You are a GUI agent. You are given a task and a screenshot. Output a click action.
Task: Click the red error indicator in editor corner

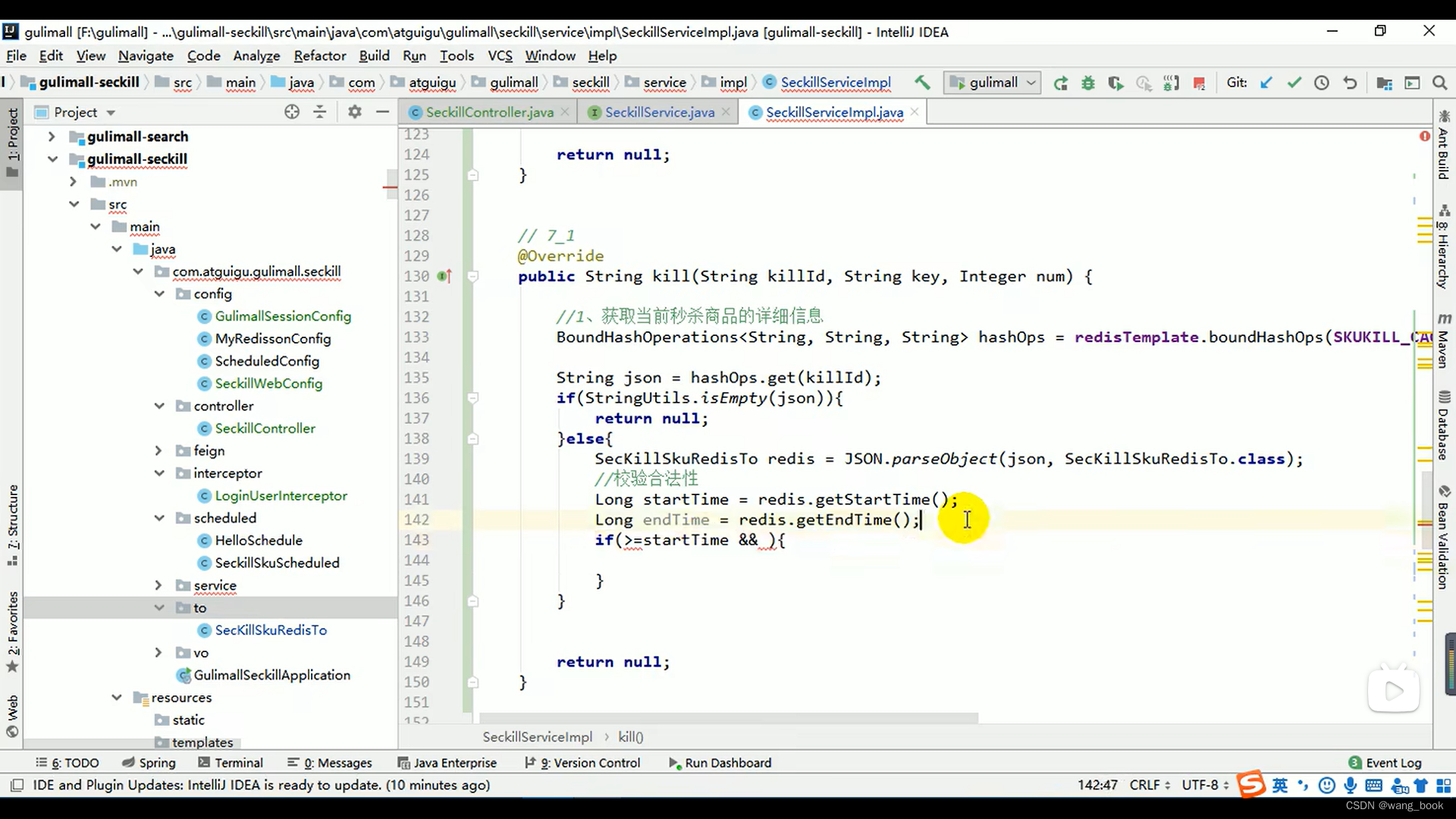[1424, 136]
